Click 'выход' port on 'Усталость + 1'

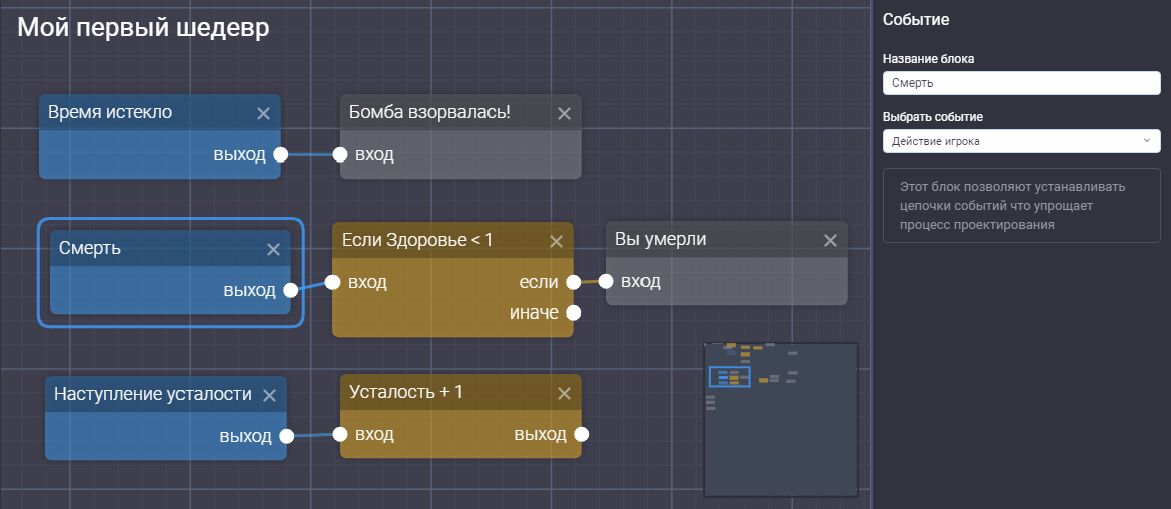(581, 435)
